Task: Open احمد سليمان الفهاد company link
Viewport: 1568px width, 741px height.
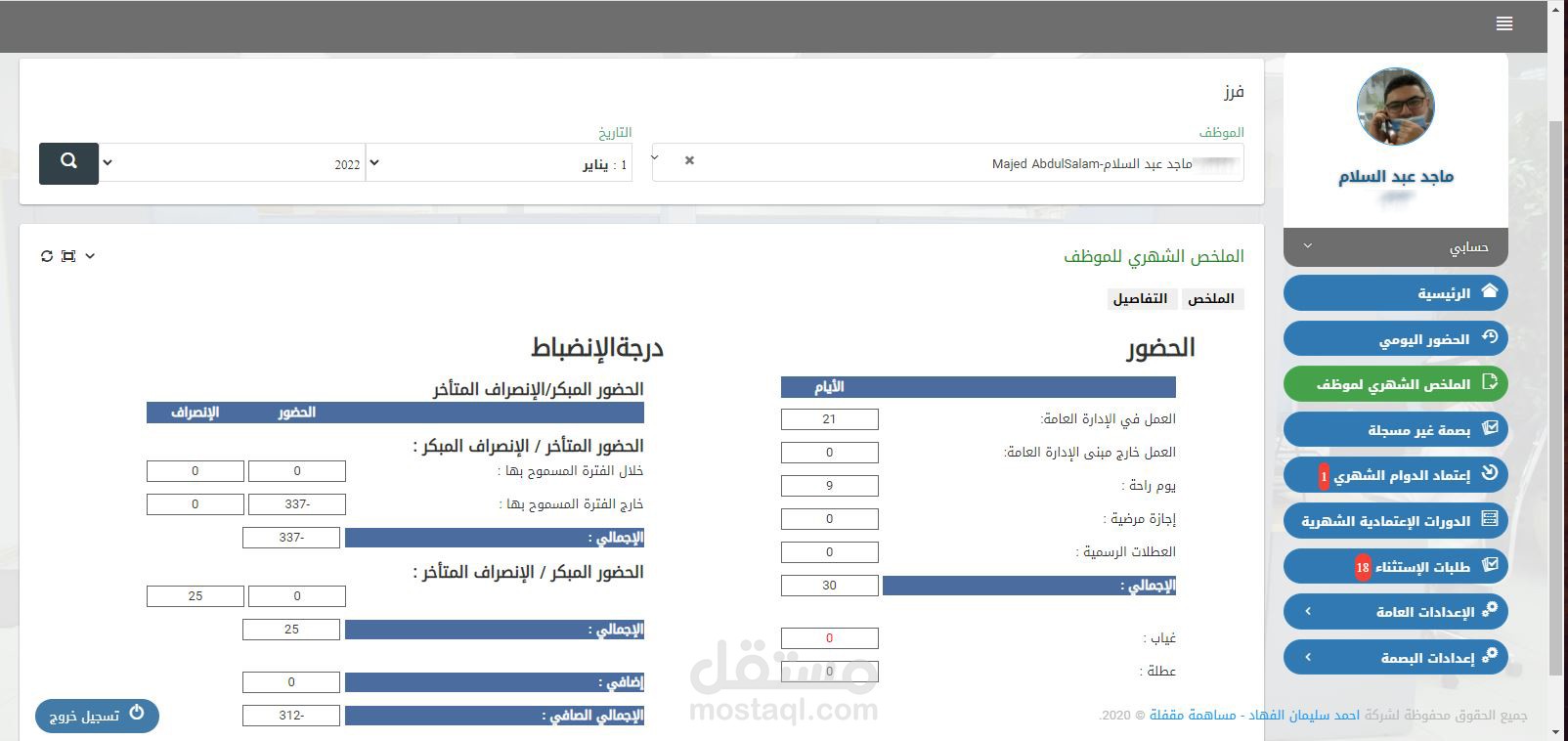Action: (1304, 716)
